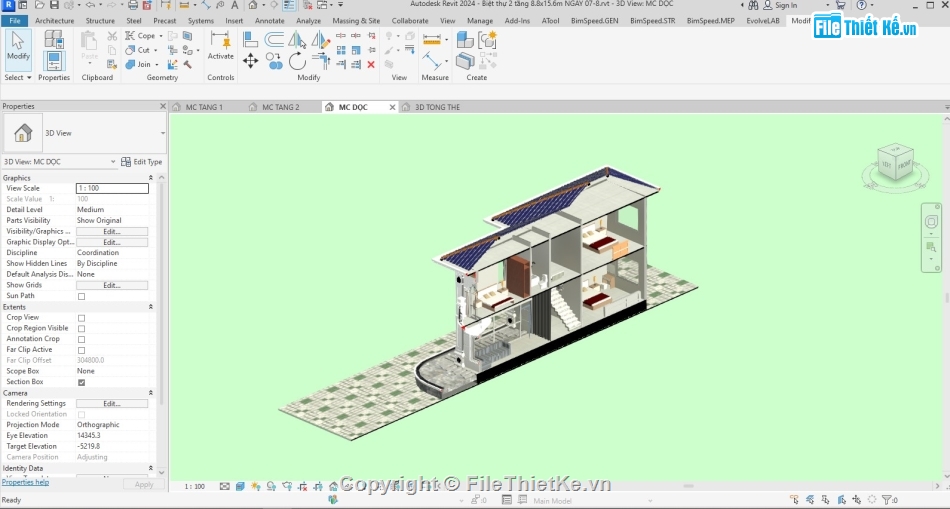This screenshot has height=509, width=950.
Task: Select the Align tool
Action: pyautogui.click(x=250, y=40)
